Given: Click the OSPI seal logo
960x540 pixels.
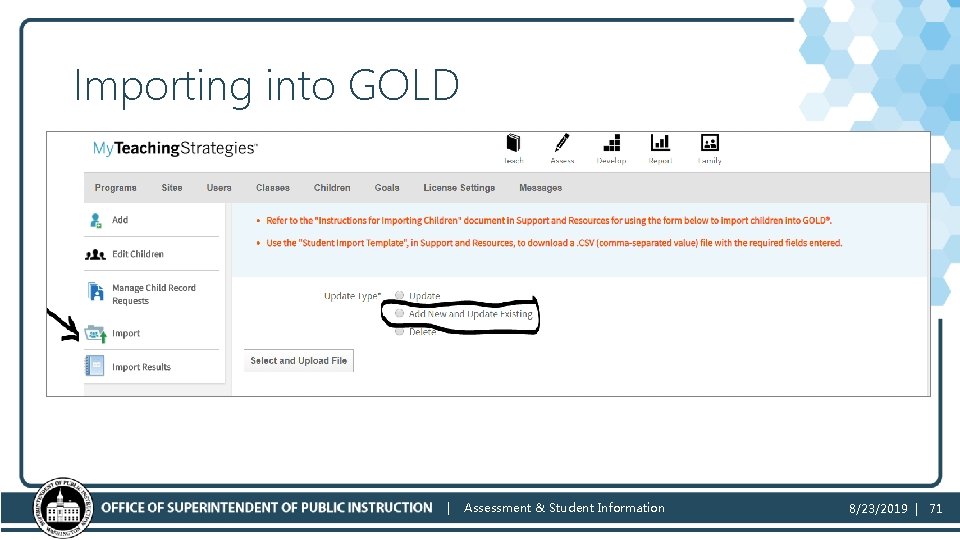Looking at the screenshot, I should pyautogui.click(x=62, y=508).
